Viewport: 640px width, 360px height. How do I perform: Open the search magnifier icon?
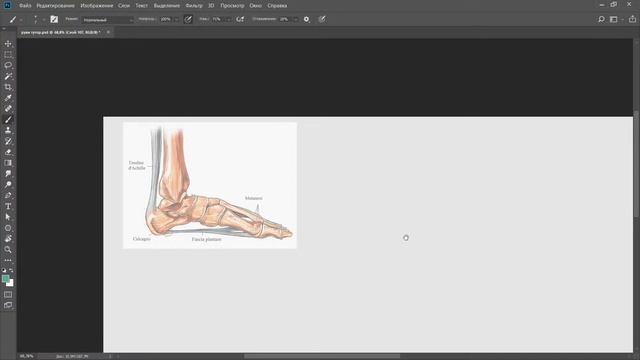[601, 19]
